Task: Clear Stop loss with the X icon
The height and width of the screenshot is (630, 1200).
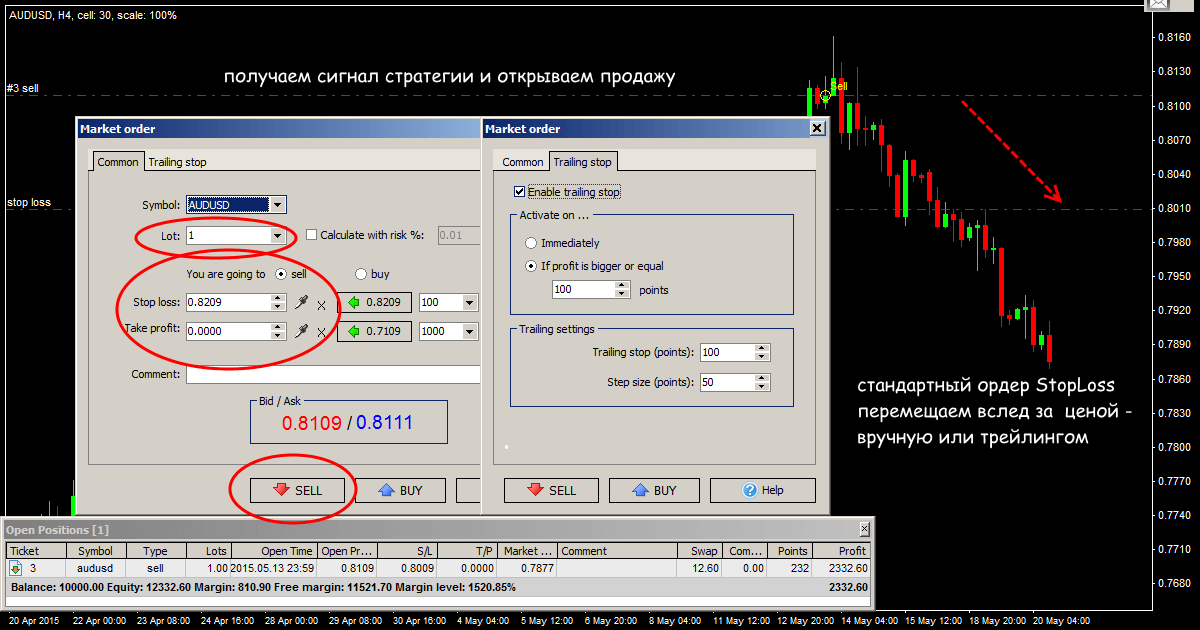Action: pos(321,304)
